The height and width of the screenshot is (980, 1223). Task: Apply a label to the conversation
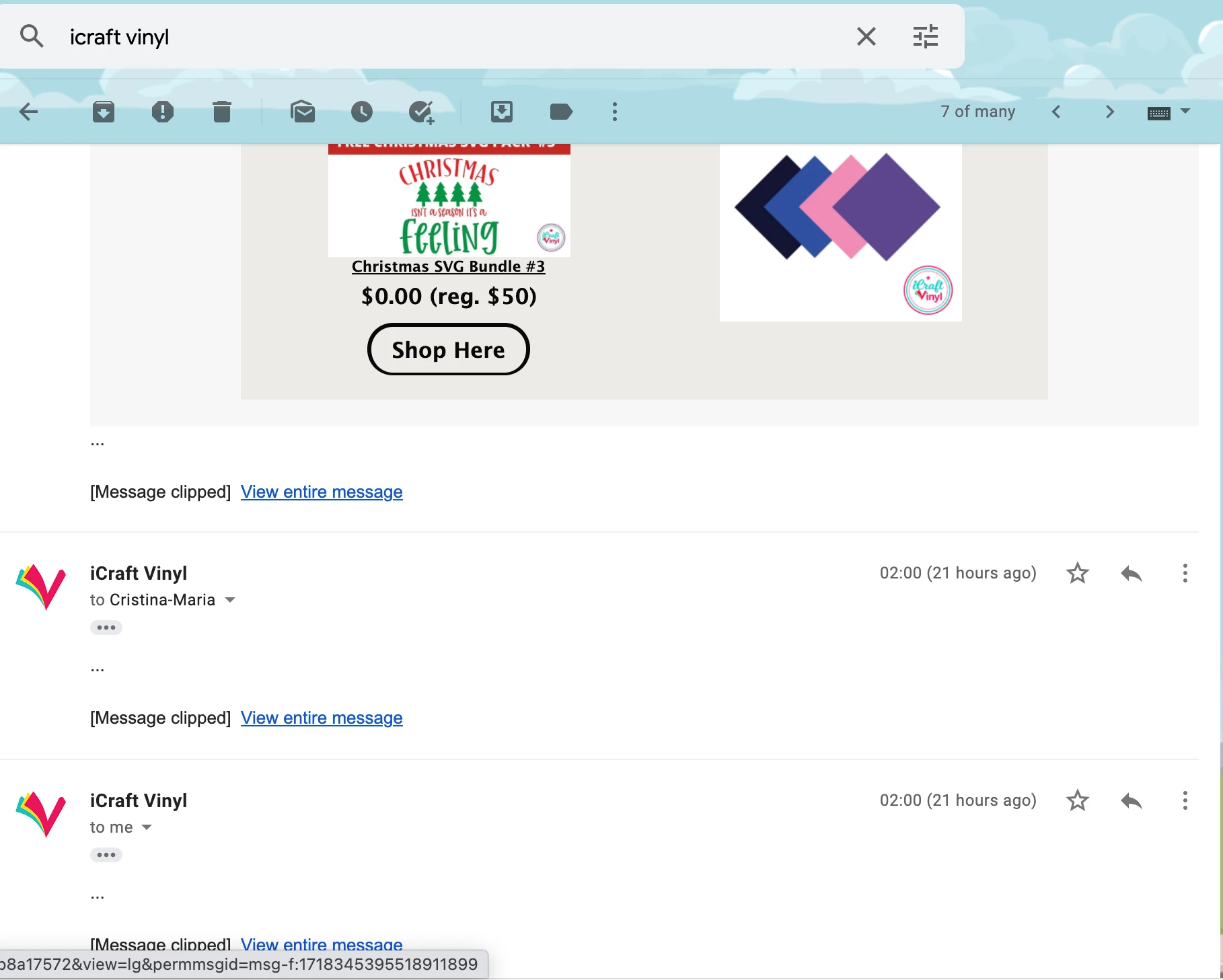[561, 112]
